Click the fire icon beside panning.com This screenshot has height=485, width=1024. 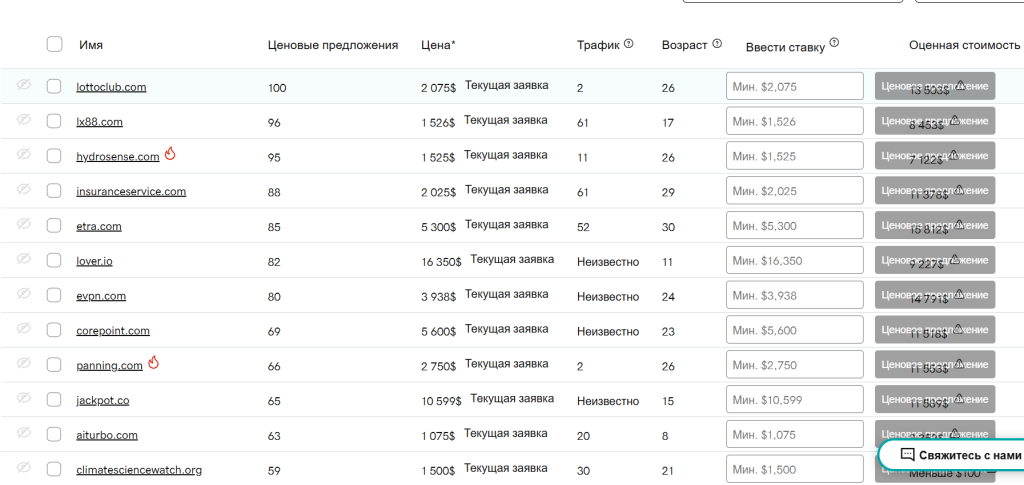click(x=153, y=364)
